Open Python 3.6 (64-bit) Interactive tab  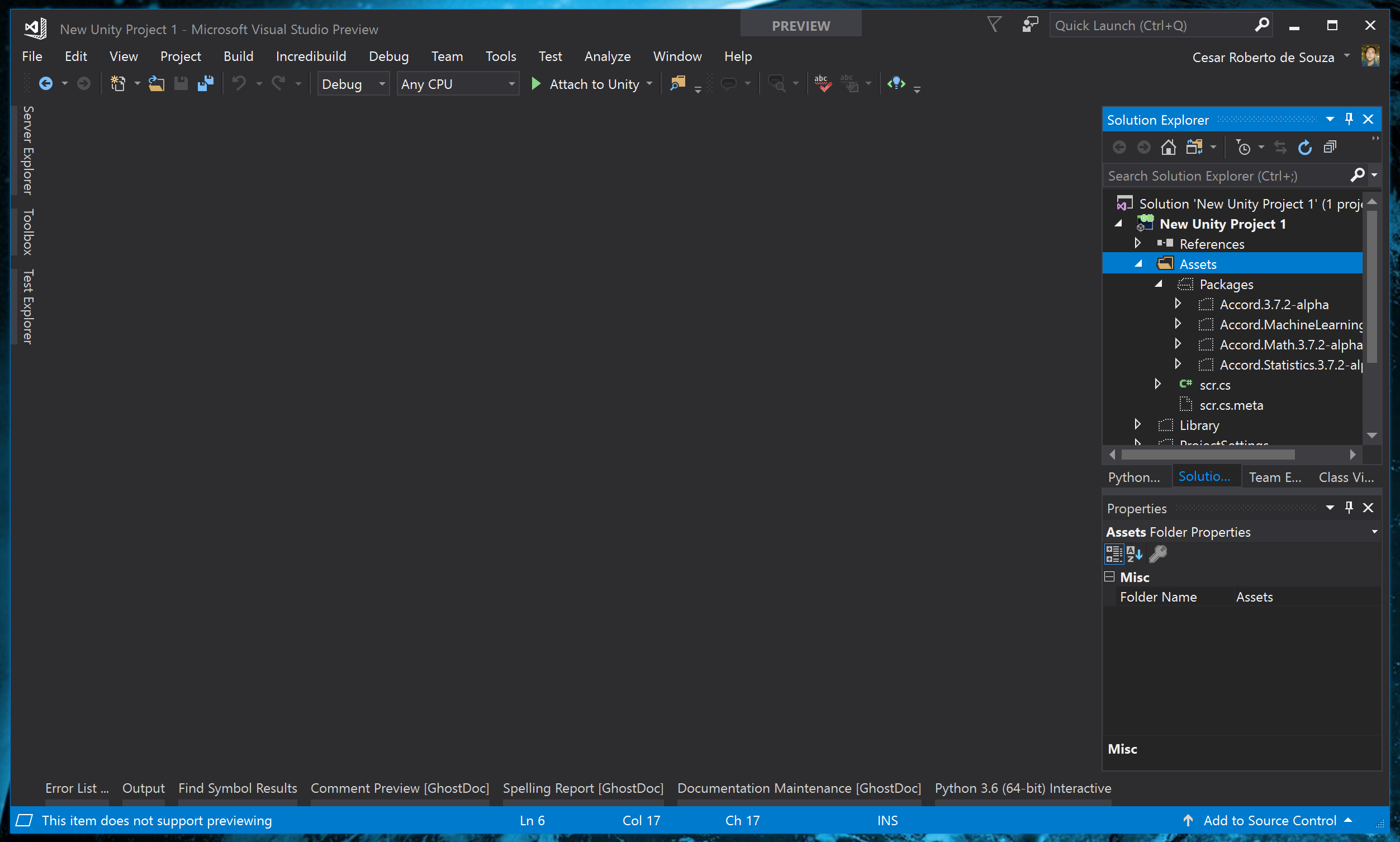click(x=1022, y=788)
